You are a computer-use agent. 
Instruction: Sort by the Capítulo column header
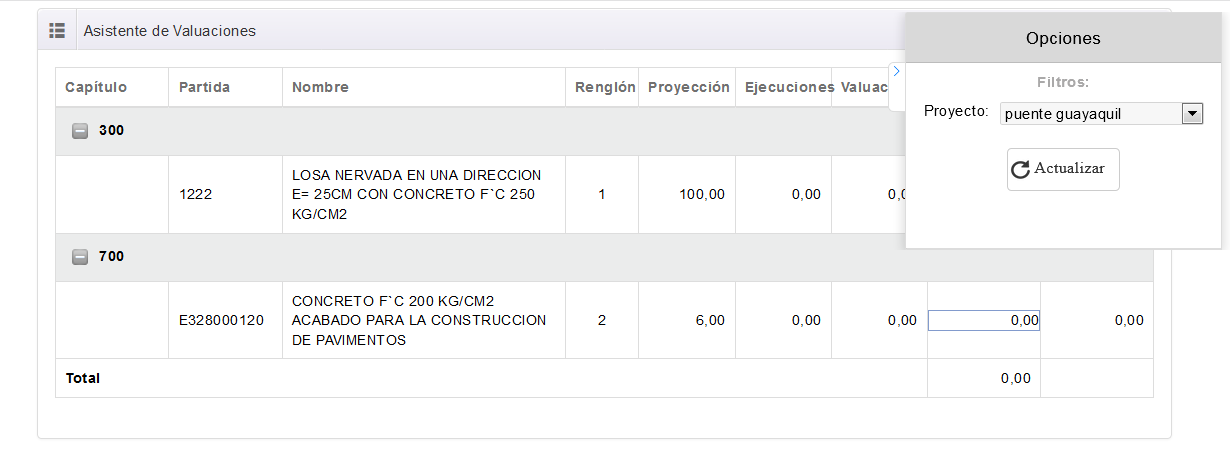click(x=96, y=87)
